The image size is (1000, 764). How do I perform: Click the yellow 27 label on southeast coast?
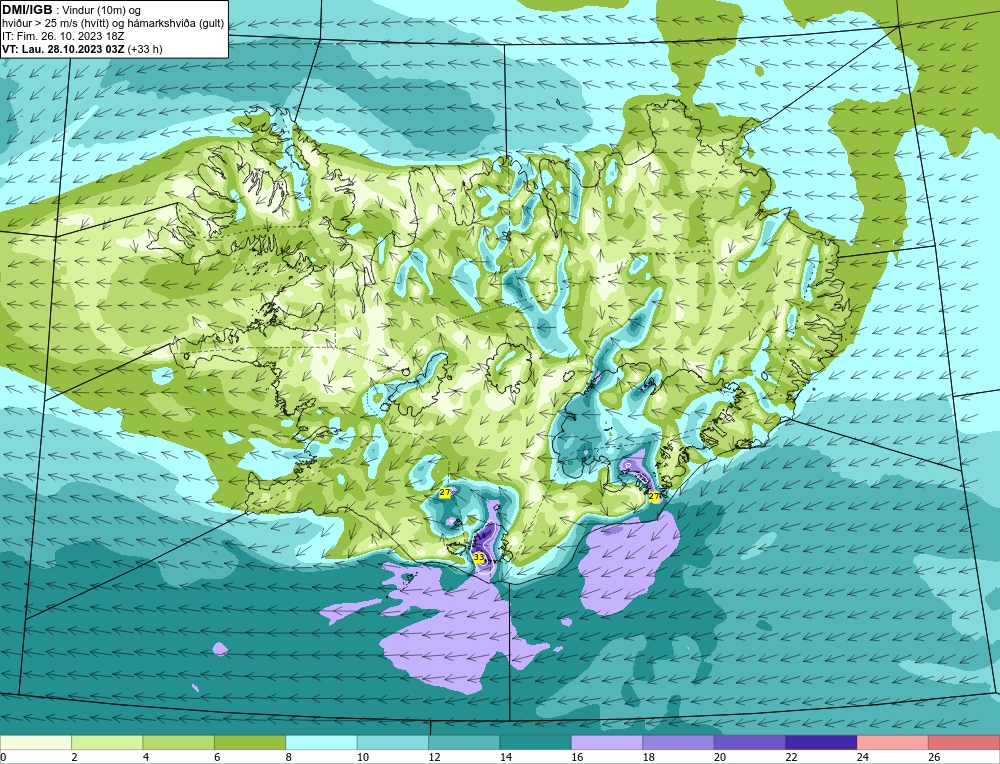(654, 496)
